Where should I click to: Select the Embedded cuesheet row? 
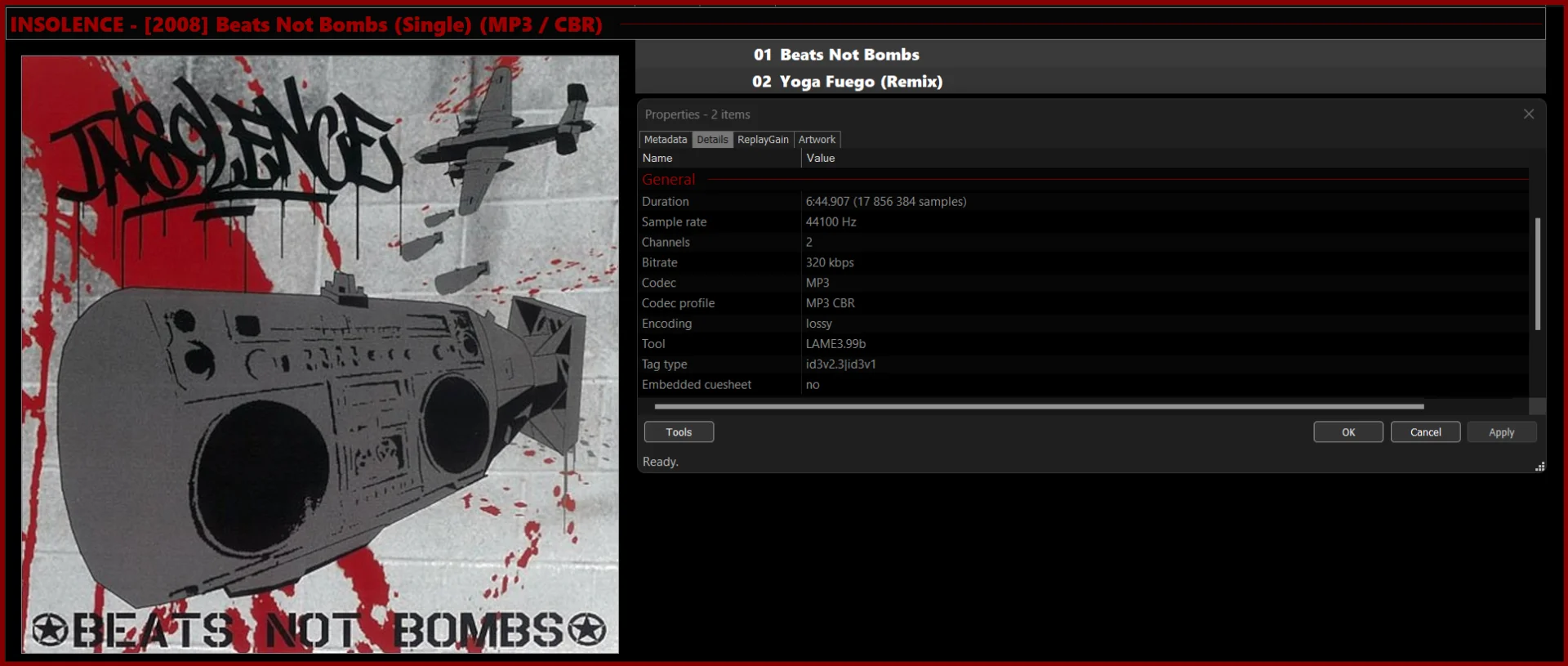(x=1084, y=385)
